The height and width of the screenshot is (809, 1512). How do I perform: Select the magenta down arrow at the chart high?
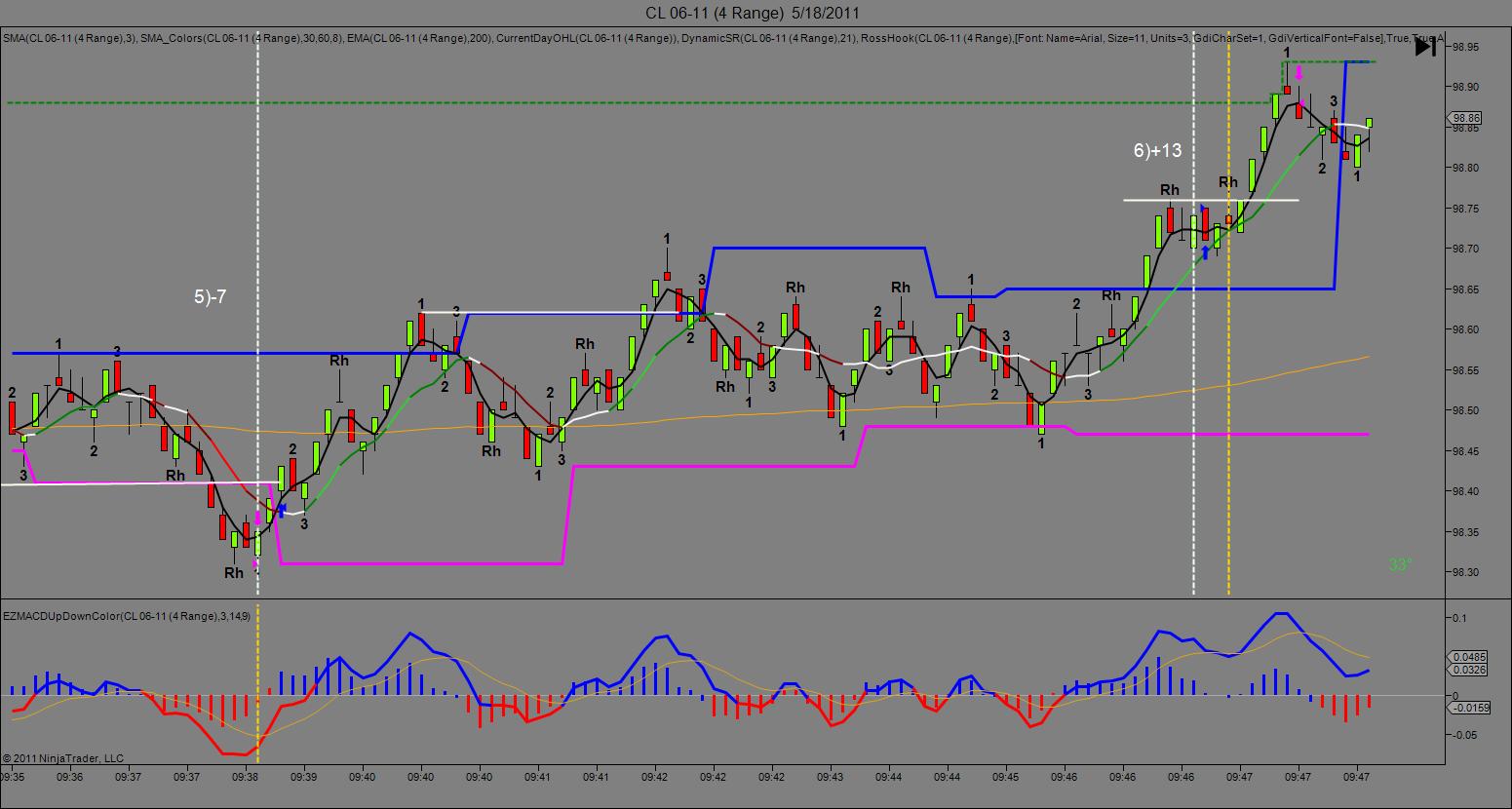pos(1299,74)
